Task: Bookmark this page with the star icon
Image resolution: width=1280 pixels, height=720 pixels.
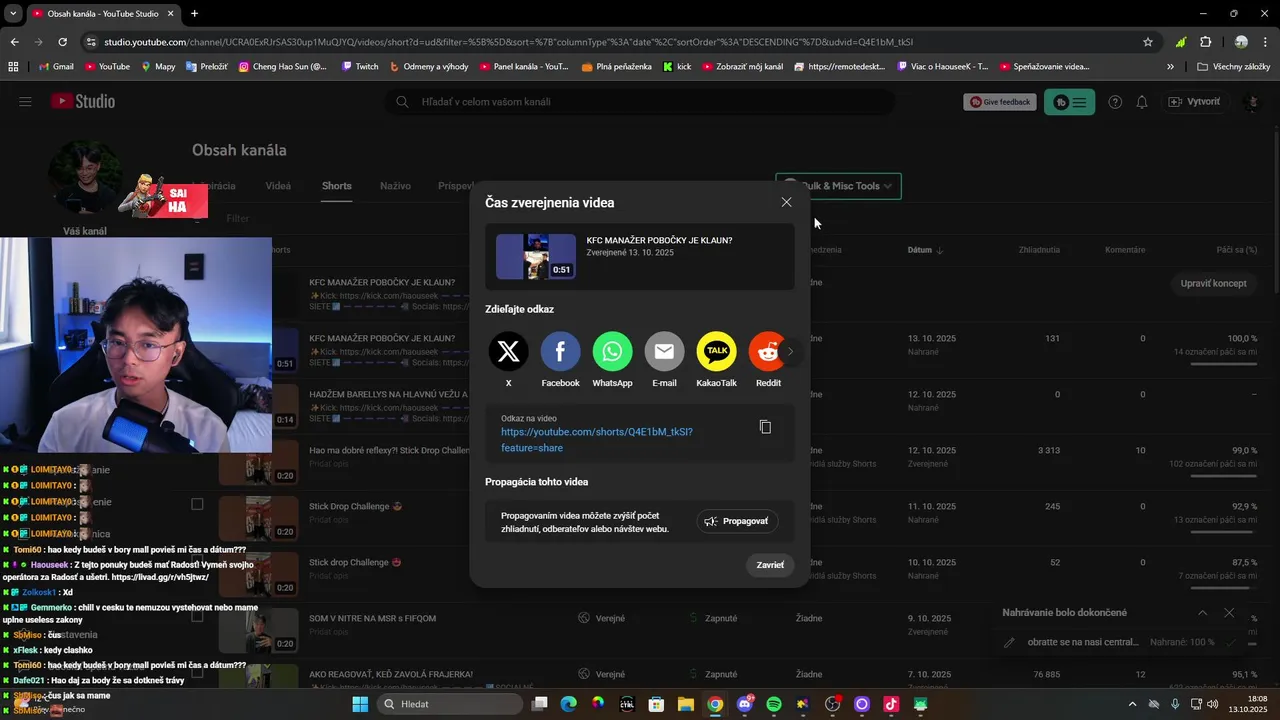Action: click(x=1148, y=42)
